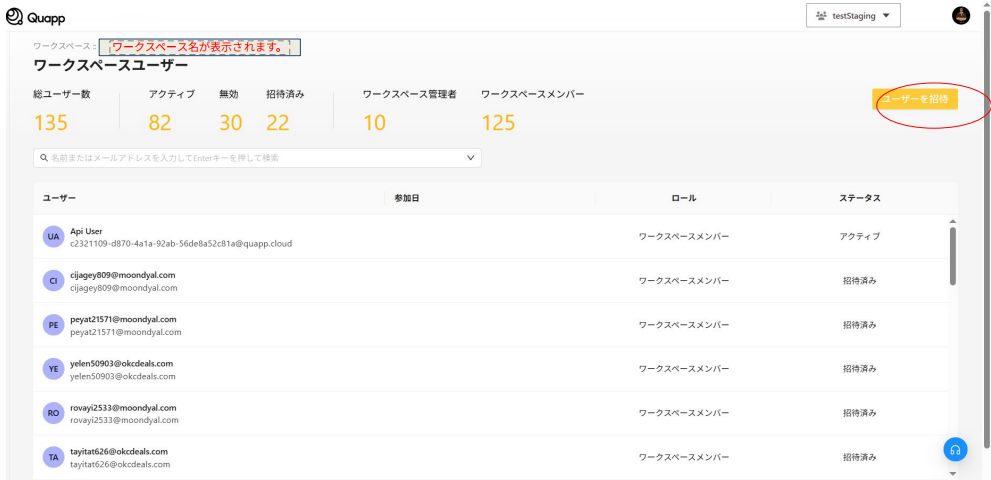The image size is (991, 480).
Task: Click the Quapp logo icon
Action: click(14, 16)
